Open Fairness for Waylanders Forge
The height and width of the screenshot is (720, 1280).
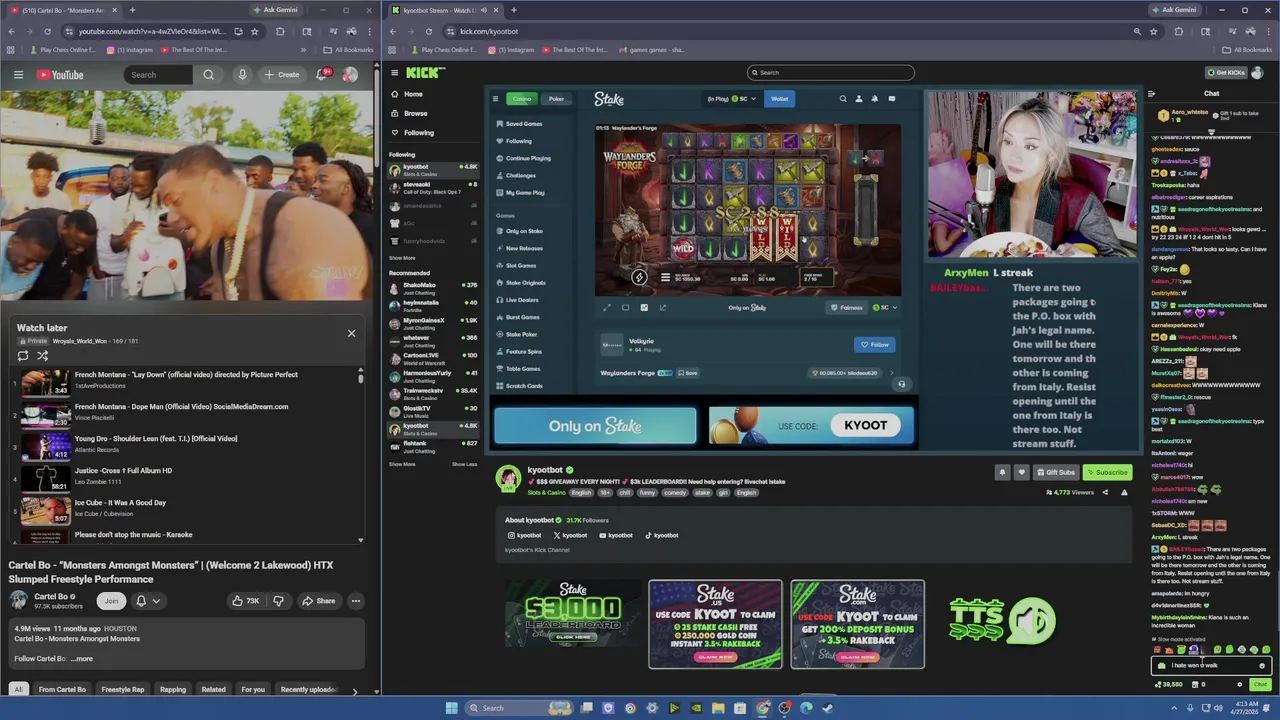pos(847,308)
